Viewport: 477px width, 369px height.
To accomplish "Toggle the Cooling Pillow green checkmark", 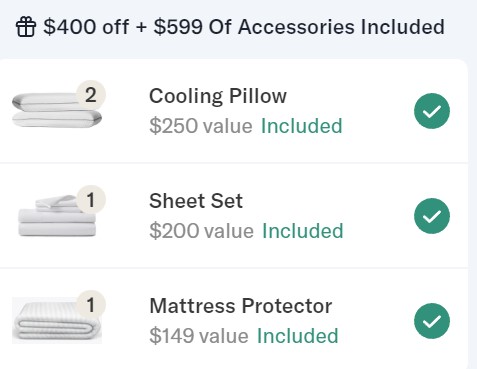I will (x=432, y=111).
